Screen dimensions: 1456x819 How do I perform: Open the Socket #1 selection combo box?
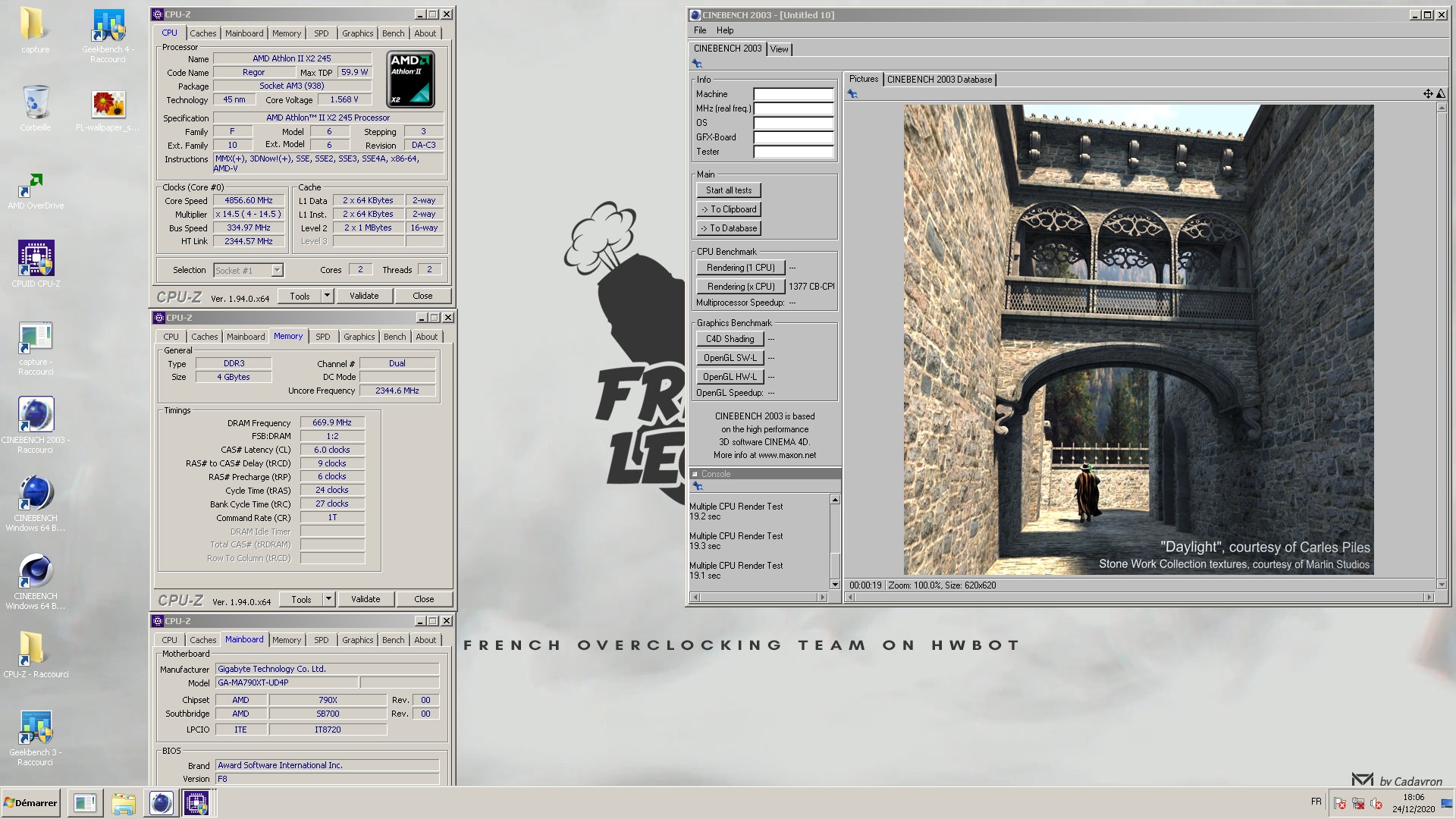click(x=248, y=270)
